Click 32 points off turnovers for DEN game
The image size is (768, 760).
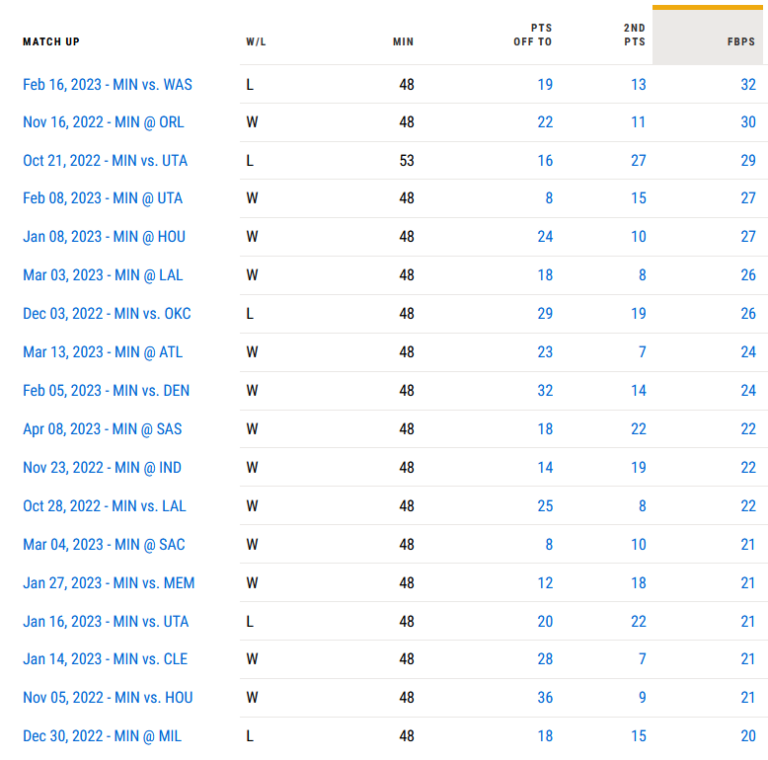(x=545, y=391)
